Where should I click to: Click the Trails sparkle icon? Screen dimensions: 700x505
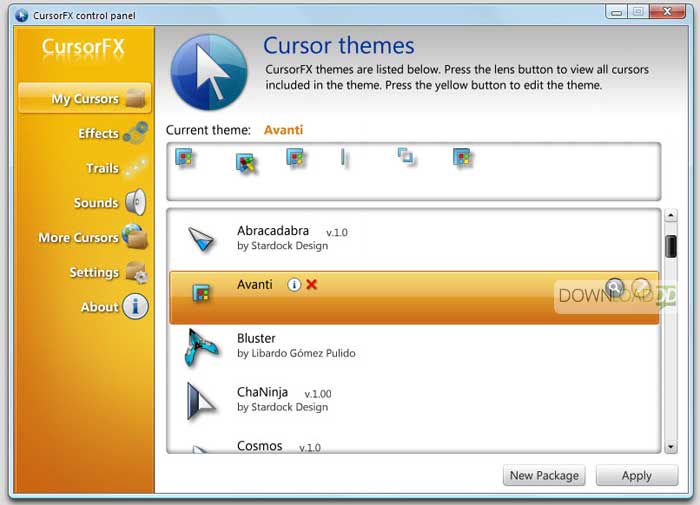coord(136,167)
